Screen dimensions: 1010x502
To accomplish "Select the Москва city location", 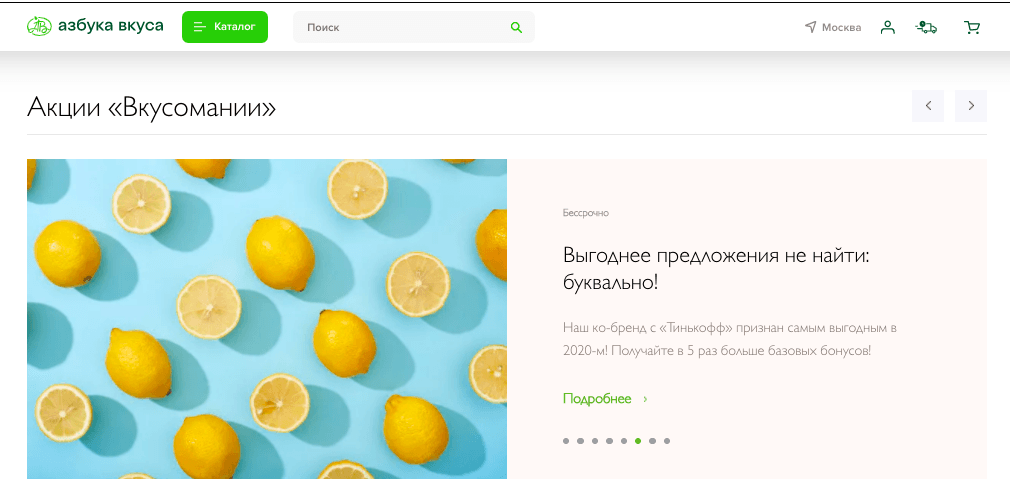I will click(x=833, y=27).
